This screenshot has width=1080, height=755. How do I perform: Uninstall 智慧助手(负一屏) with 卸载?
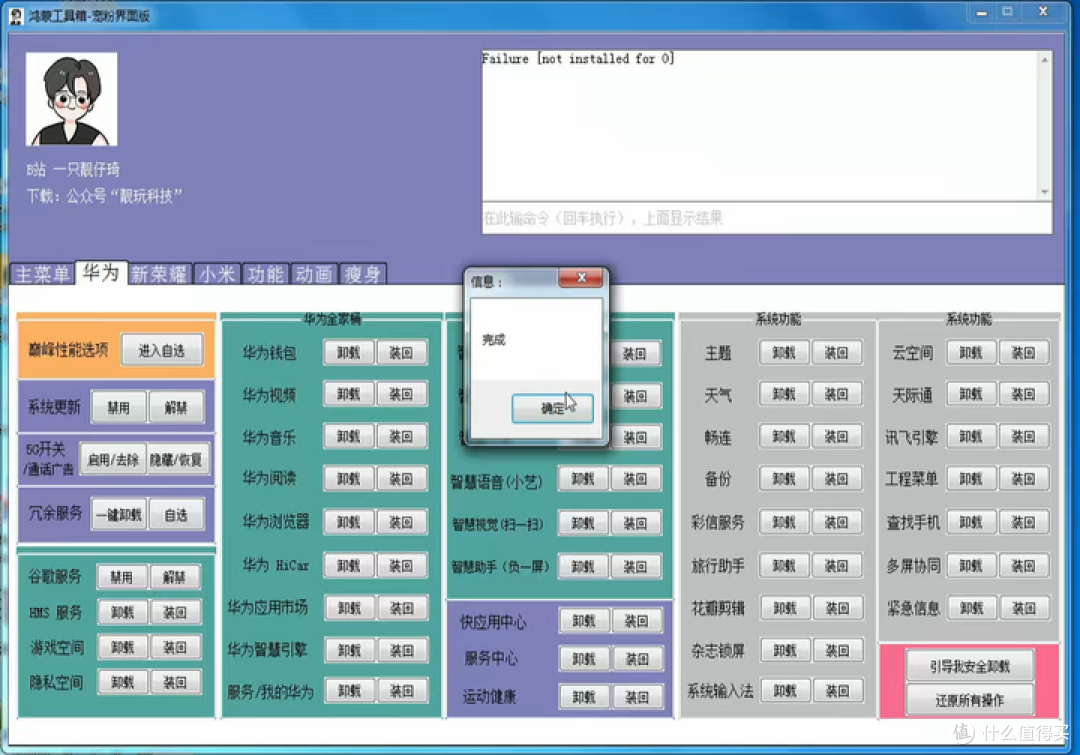[583, 566]
